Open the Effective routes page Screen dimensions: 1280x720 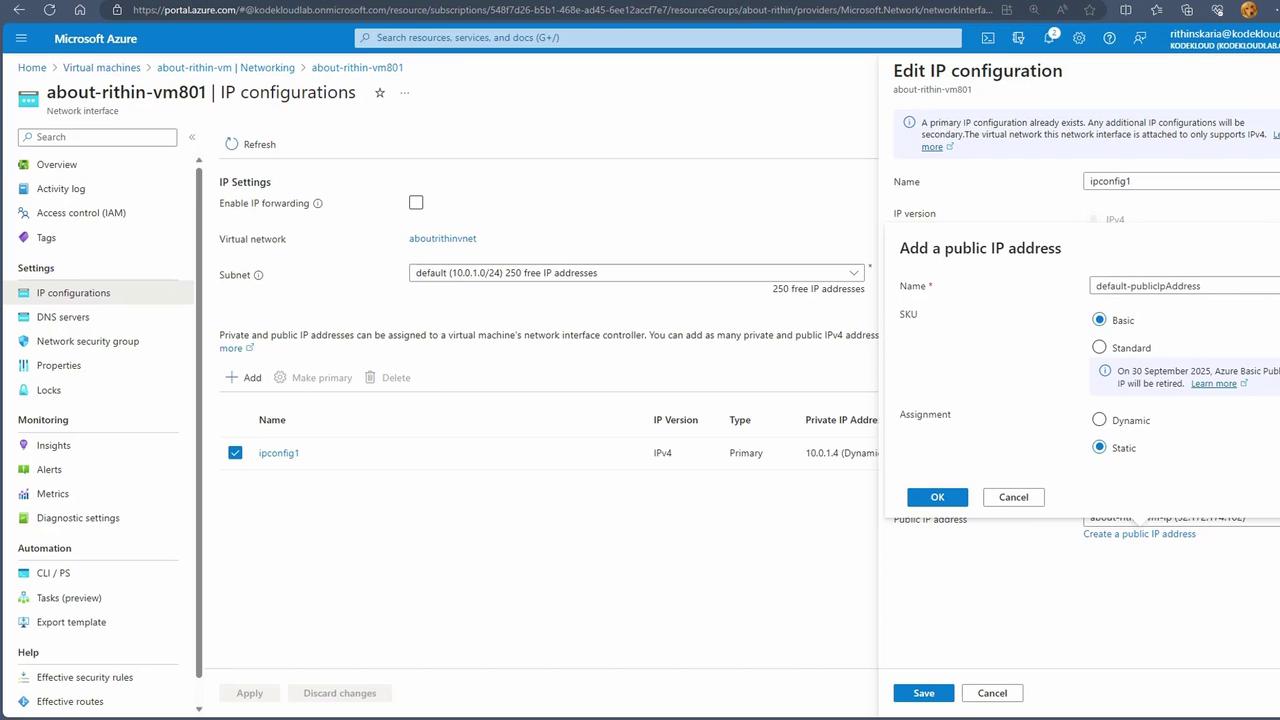(x=70, y=702)
